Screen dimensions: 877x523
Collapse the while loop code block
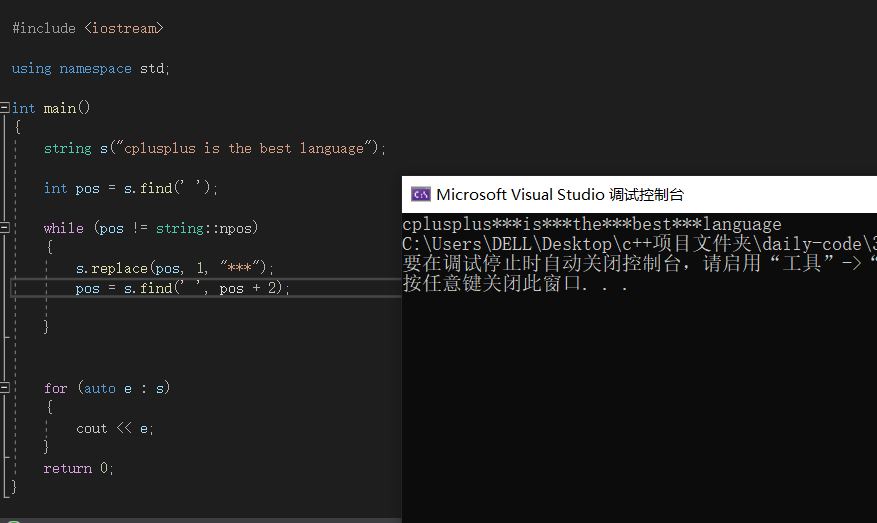coord(5,228)
